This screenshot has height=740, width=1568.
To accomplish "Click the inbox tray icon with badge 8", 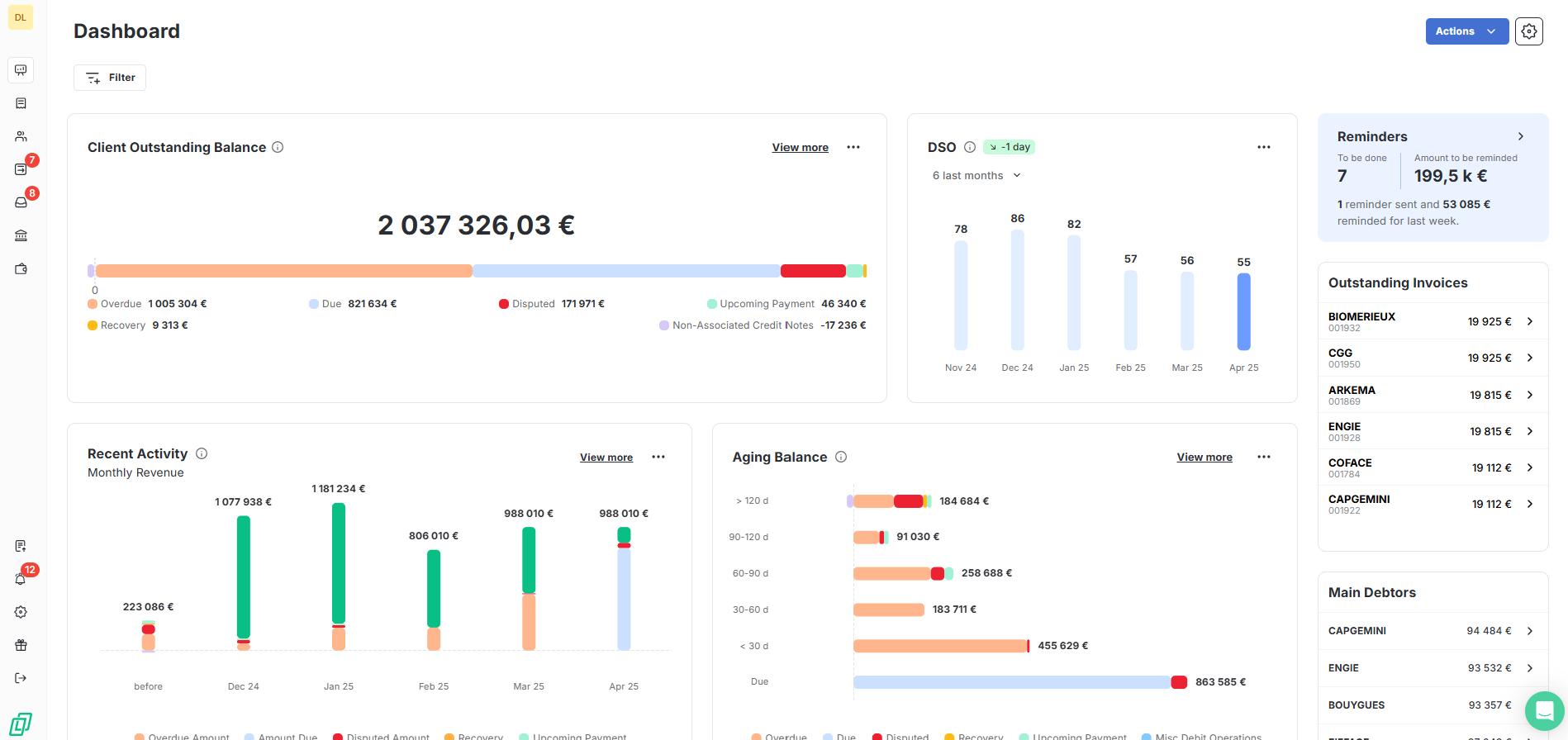I will tap(21, 202).
